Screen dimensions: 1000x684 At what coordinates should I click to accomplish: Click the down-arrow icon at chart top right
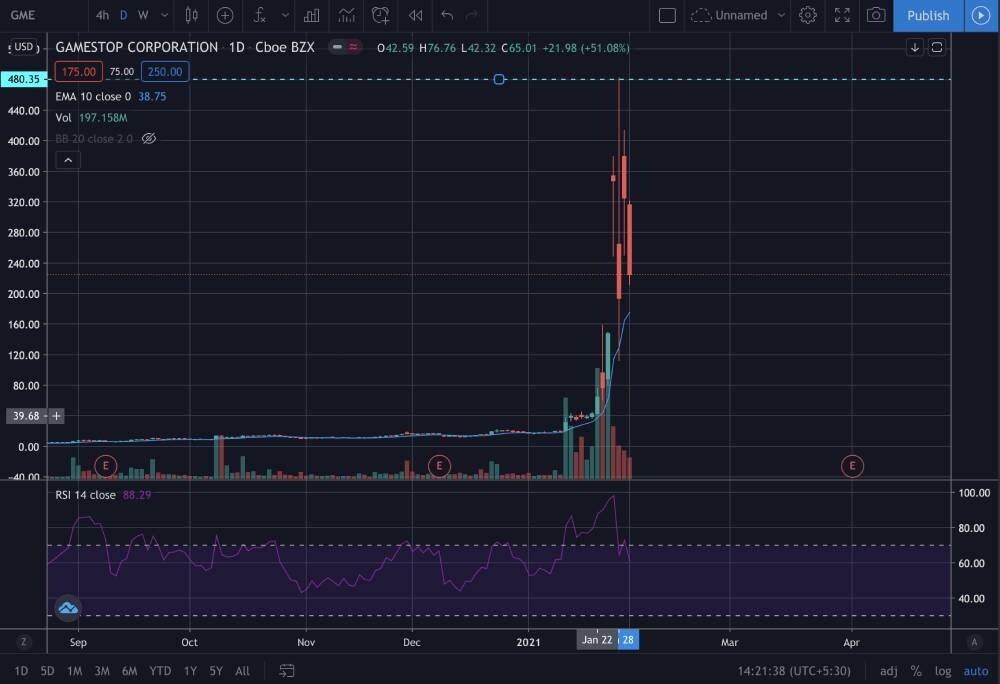(x=915, y=47)
